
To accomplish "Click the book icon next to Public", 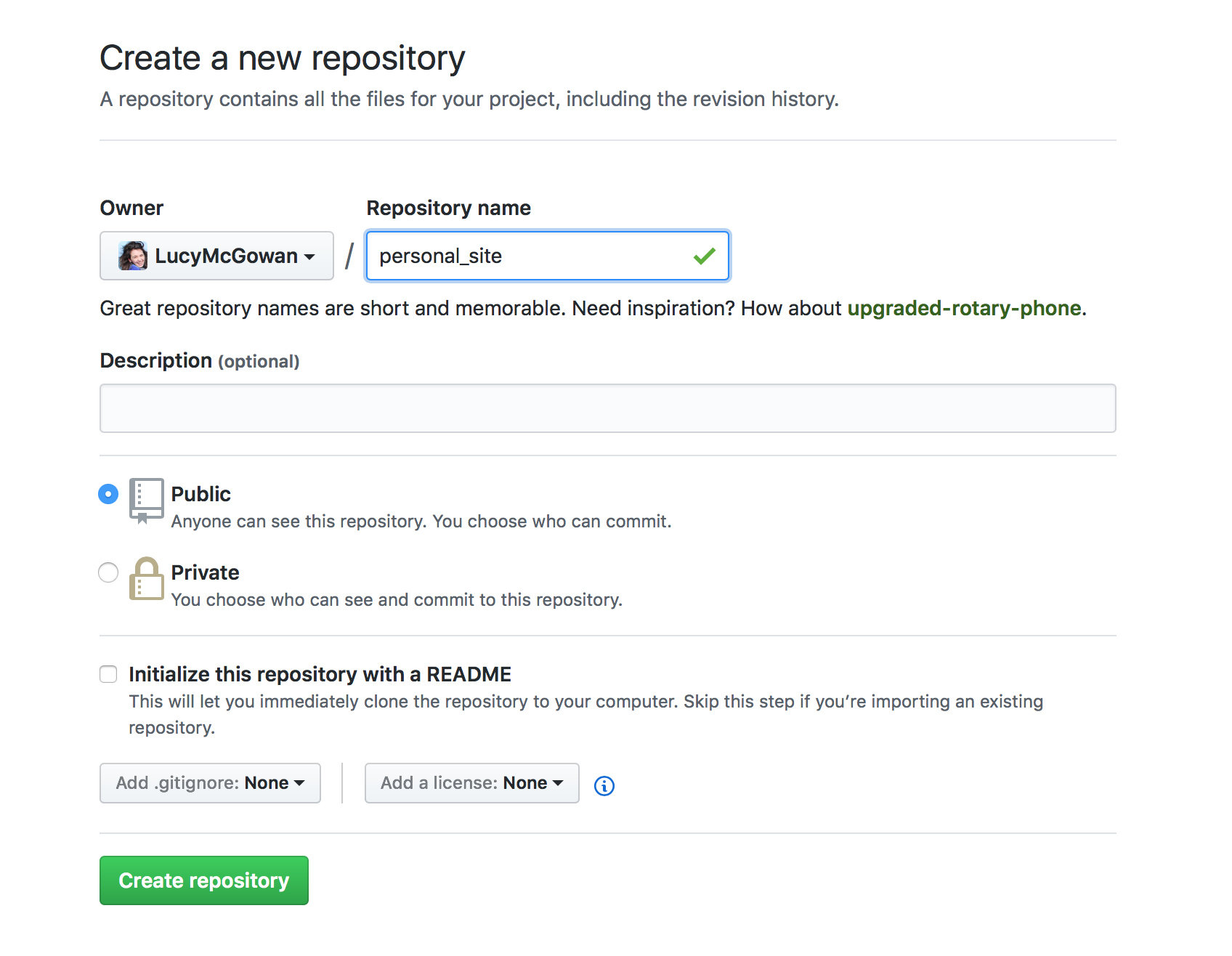I will pyautogui.click(x=146, y=500).
